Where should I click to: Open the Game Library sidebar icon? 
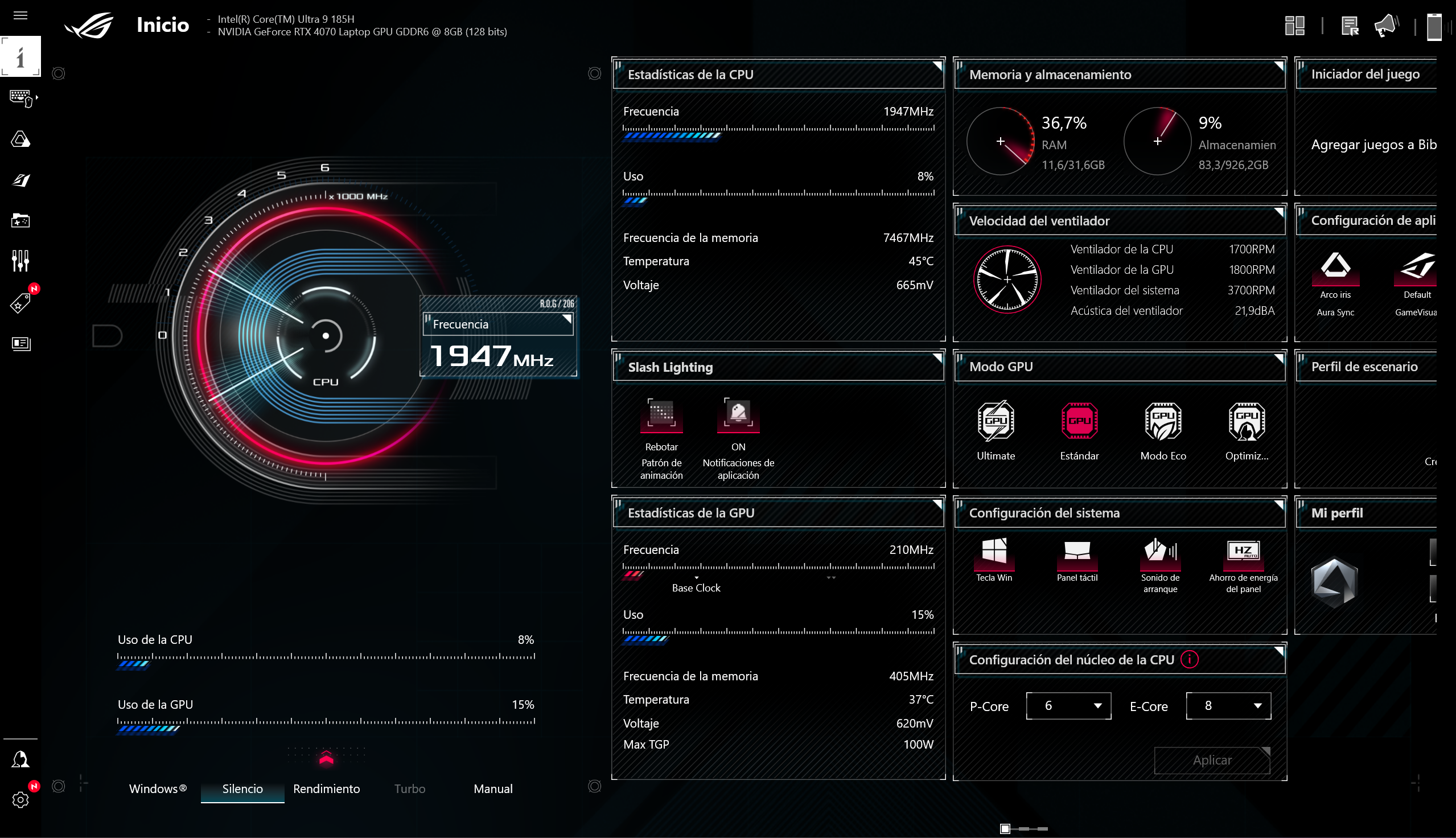20,220
